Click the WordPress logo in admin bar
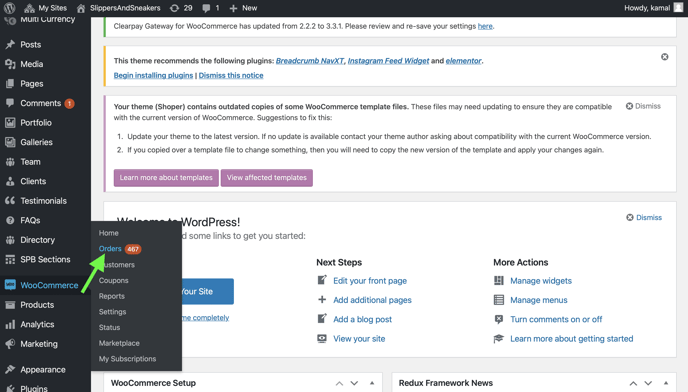Screen dimensions: 688x392 10,8
